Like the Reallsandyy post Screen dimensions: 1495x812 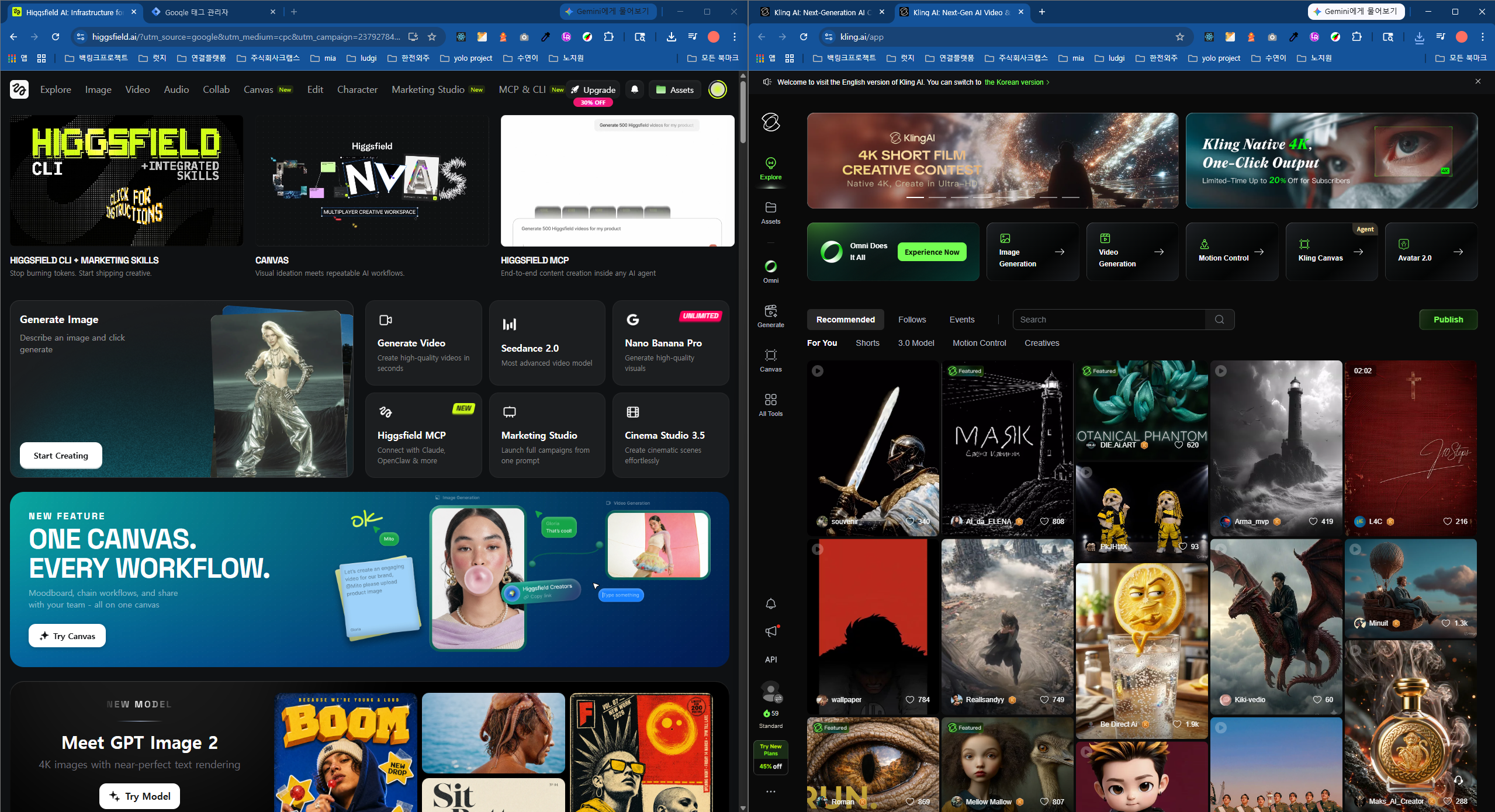[1044, 700]
